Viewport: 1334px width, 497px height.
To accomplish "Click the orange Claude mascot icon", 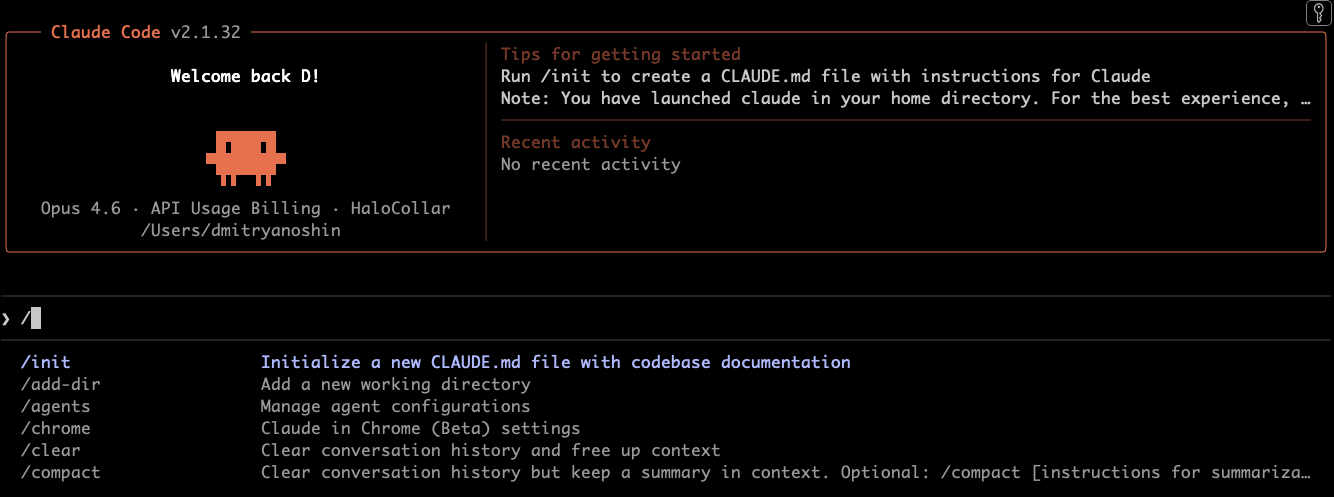I will coord(245,157).
